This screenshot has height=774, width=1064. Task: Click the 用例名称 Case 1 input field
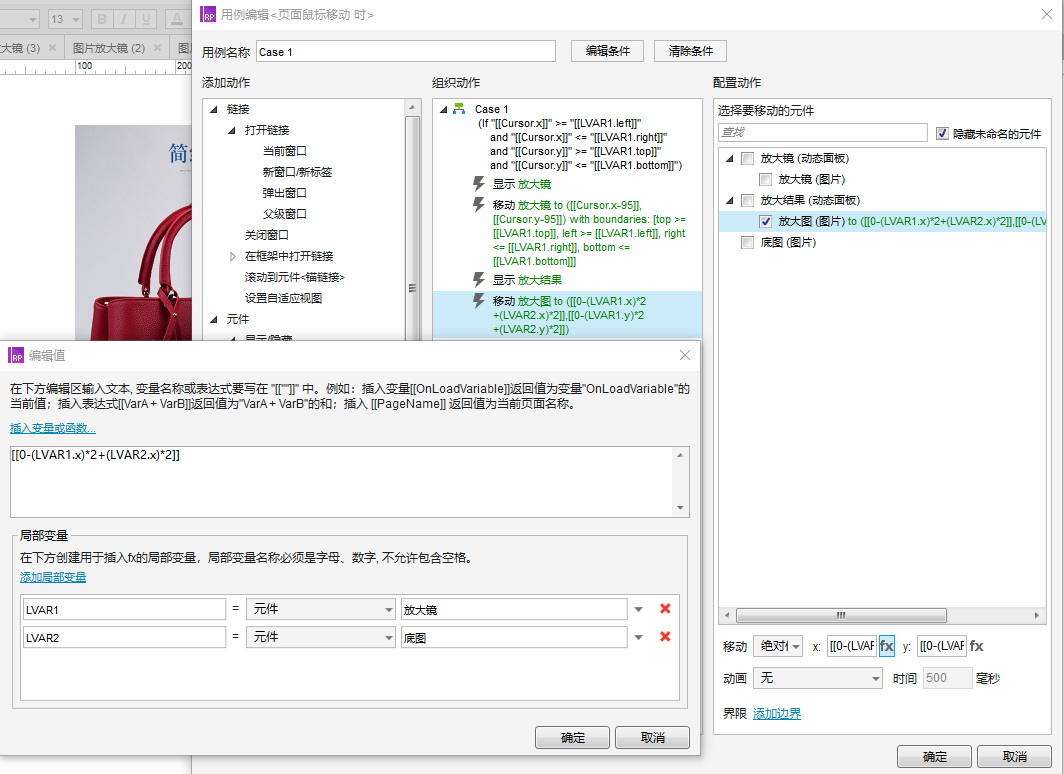[x=405, y=52]
